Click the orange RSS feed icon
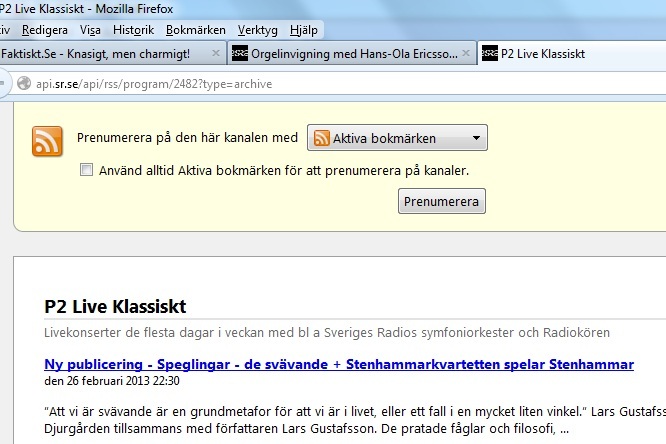The image size is (666, 444). point(47,141)
